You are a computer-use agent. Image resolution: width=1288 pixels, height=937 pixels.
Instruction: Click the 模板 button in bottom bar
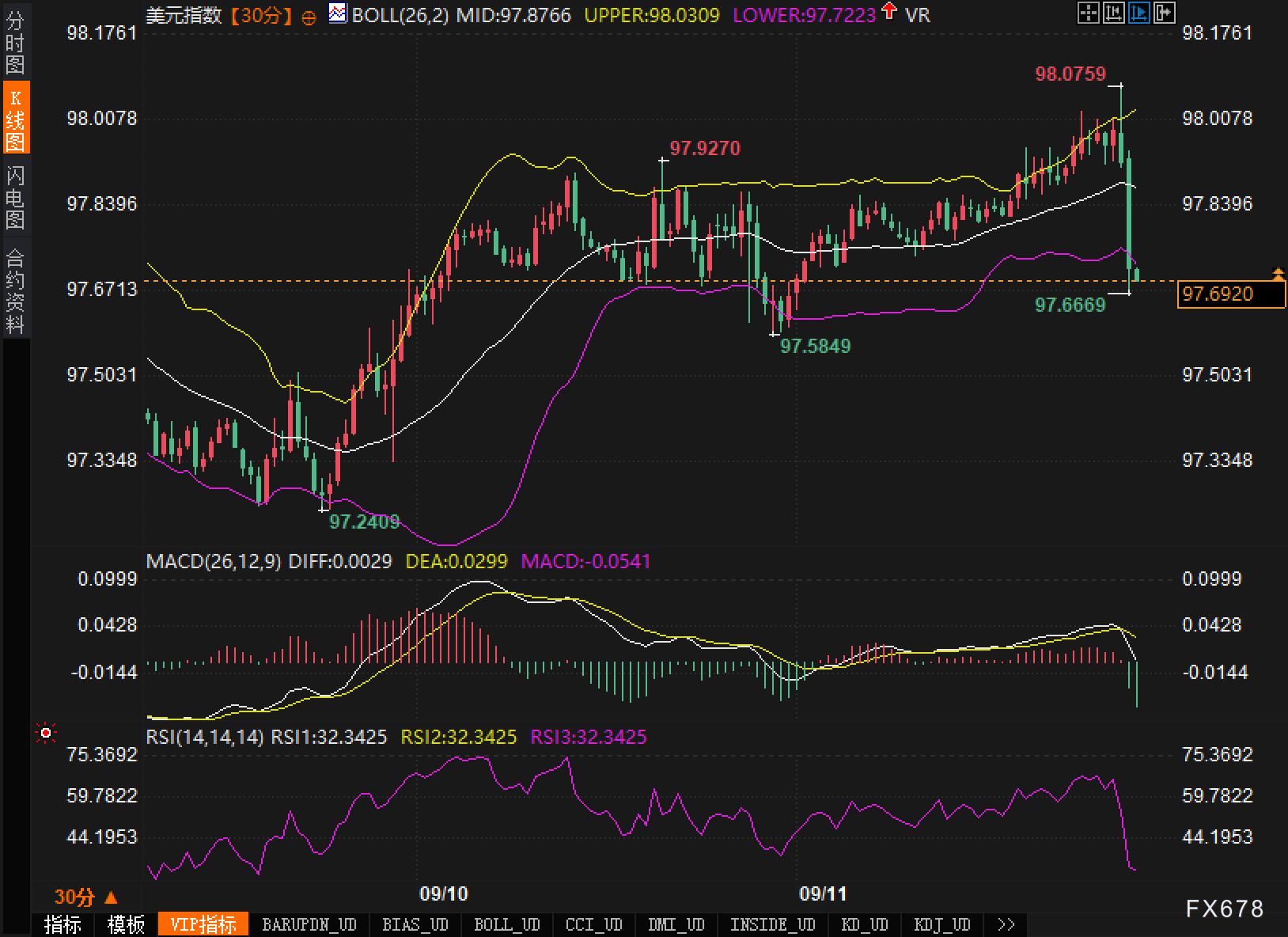[x=126, y=924]
